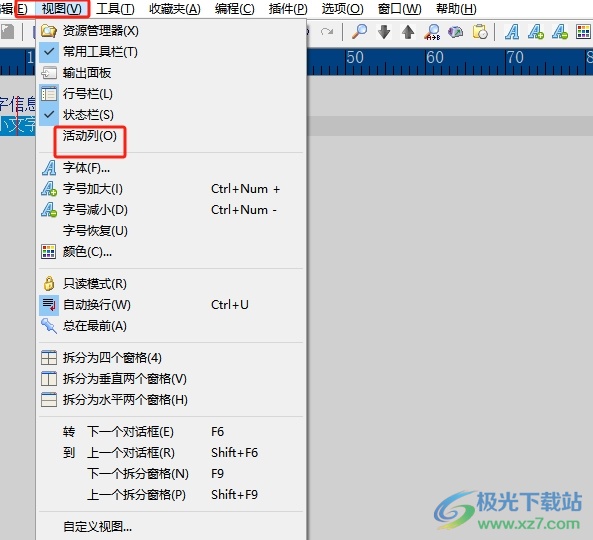
Task: Open the 编程(C) menu
Action: [x=235, y=8]
